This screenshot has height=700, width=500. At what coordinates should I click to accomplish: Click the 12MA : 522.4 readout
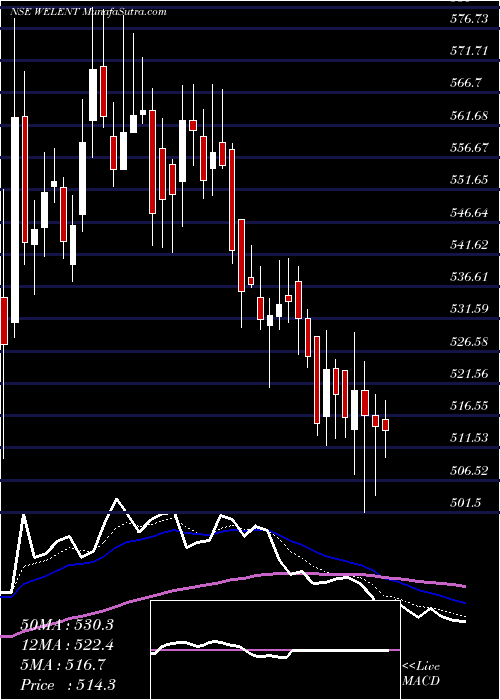point(67,645)
